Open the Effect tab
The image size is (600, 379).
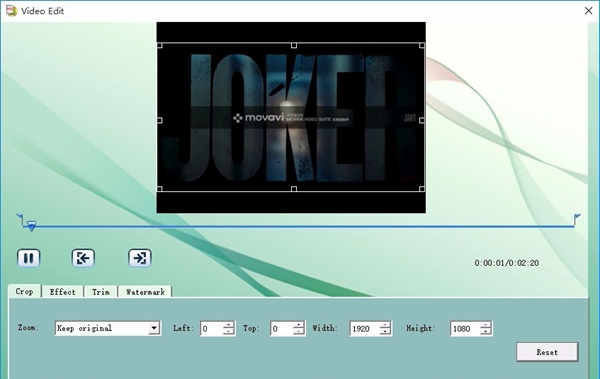click(x=62, y=292)
